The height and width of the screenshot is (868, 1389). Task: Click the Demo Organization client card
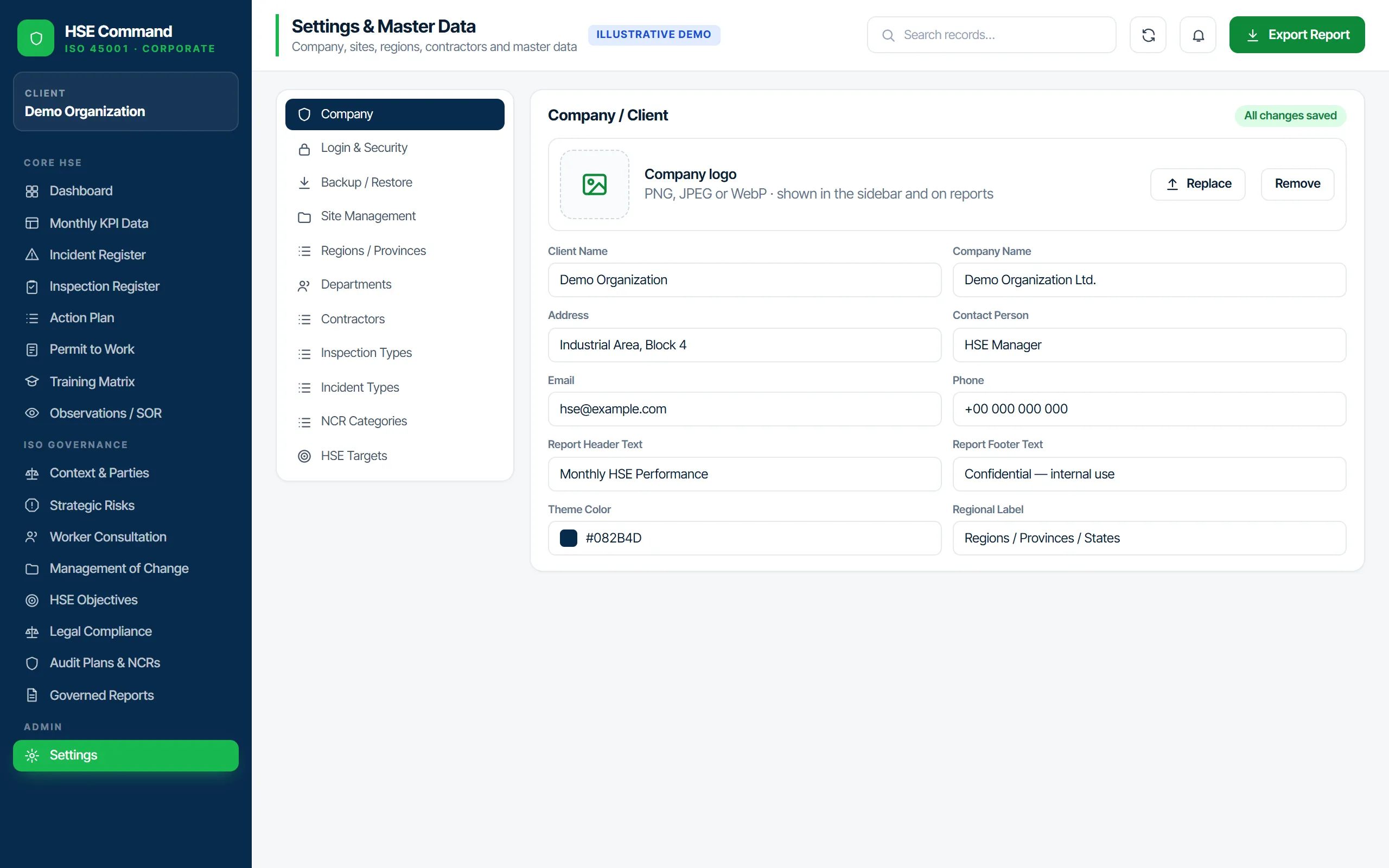click(126, 101)
